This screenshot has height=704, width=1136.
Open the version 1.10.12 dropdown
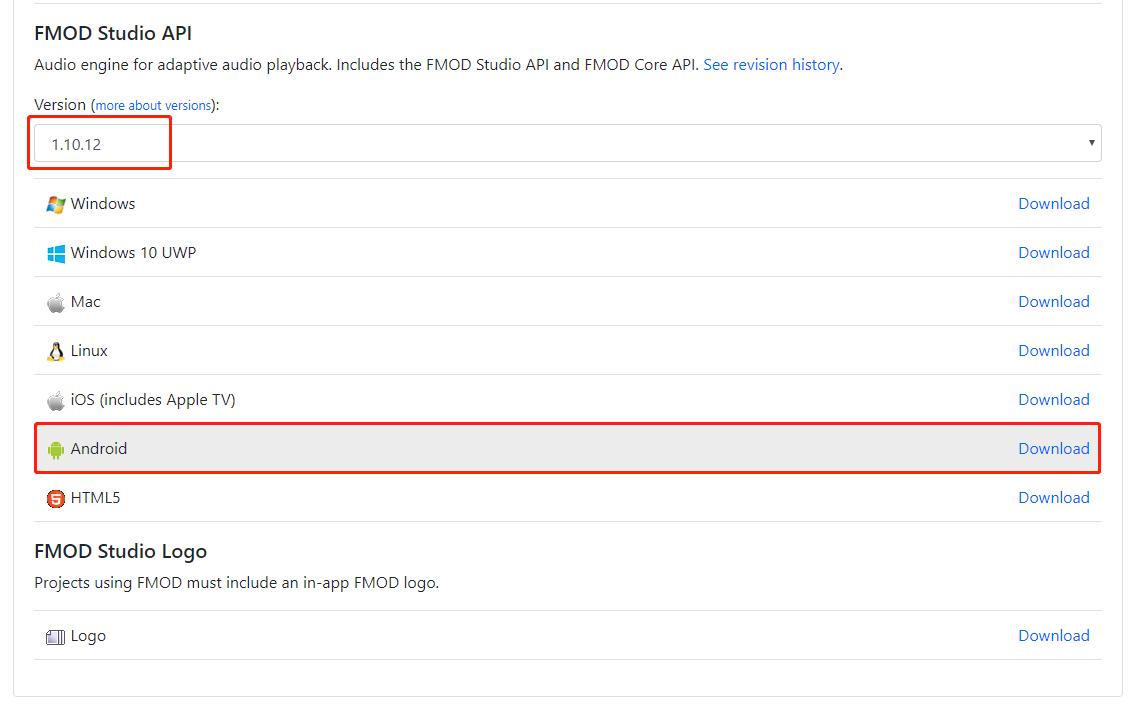568,143
